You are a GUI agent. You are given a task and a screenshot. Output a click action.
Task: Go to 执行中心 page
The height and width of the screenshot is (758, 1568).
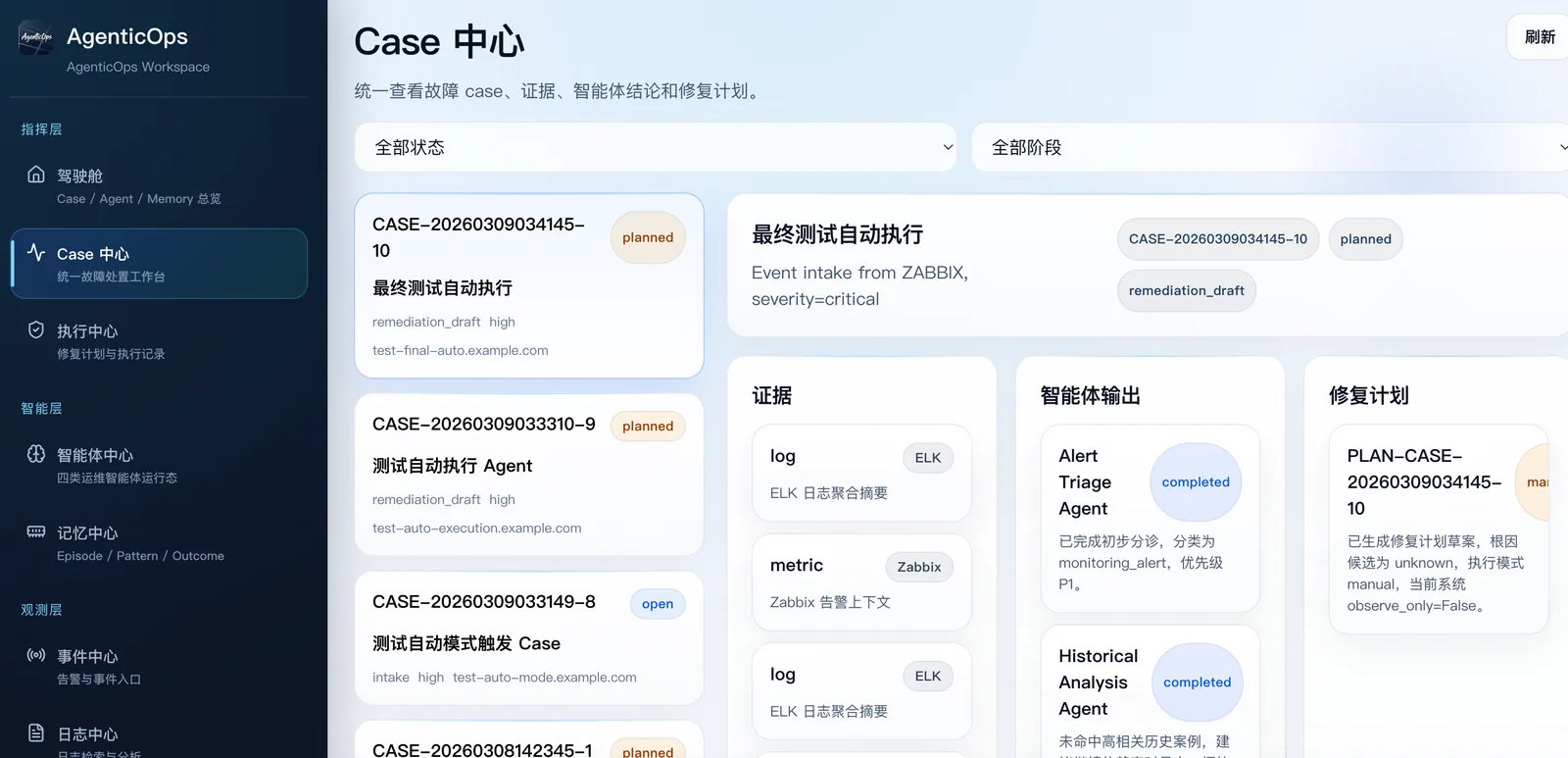[159, 341]
